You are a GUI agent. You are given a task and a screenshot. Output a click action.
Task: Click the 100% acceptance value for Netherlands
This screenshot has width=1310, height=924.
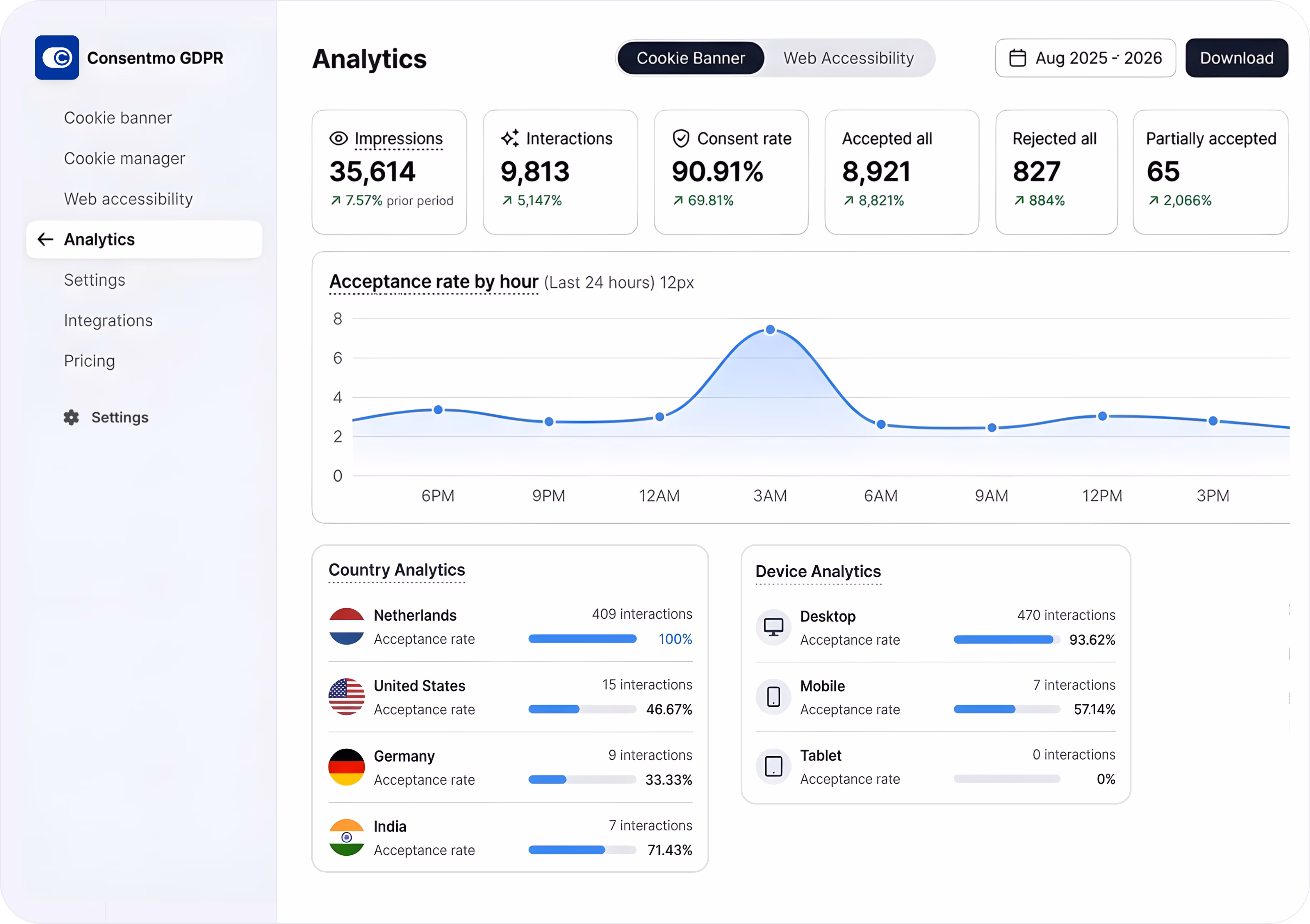(675, 638)
